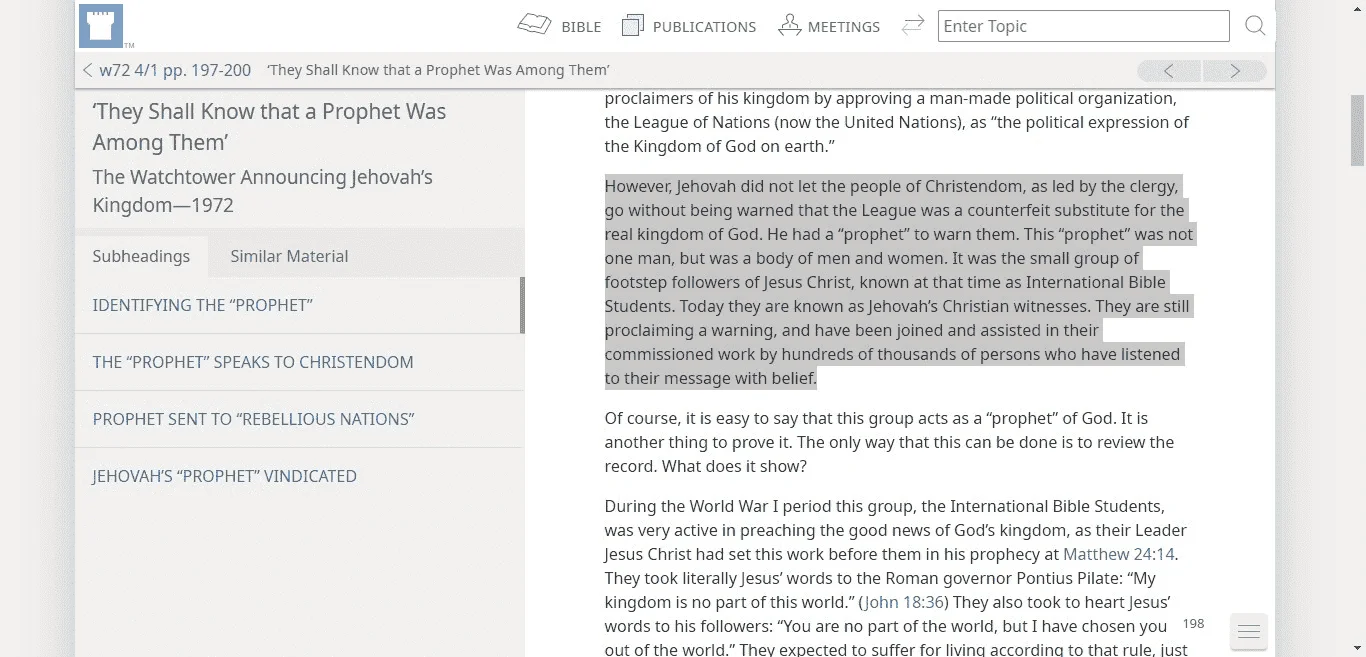Click the breadcrumb article title text
1366x657 pixels.
point(438,70)
